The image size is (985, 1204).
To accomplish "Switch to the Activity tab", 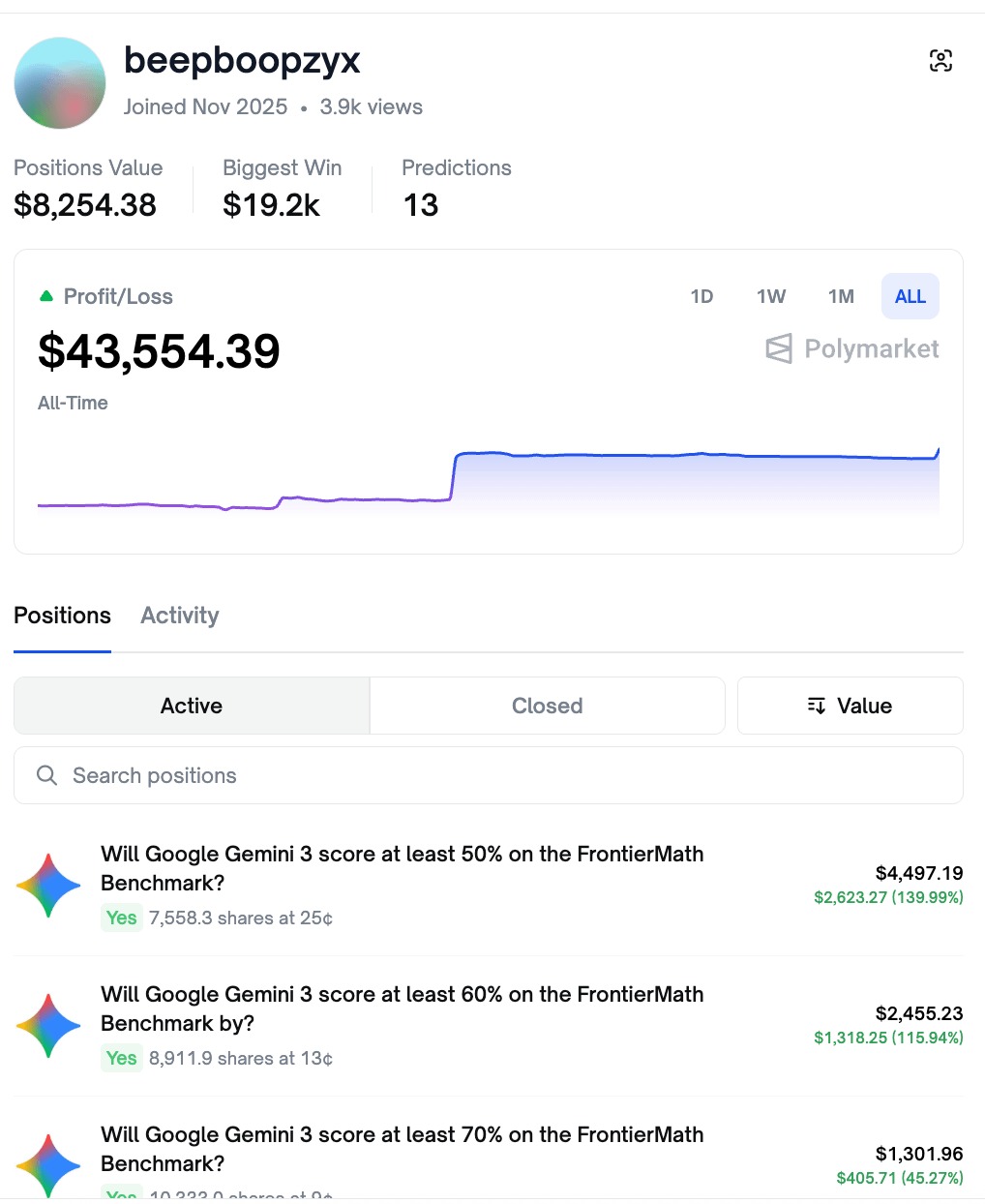I will 180,616.
